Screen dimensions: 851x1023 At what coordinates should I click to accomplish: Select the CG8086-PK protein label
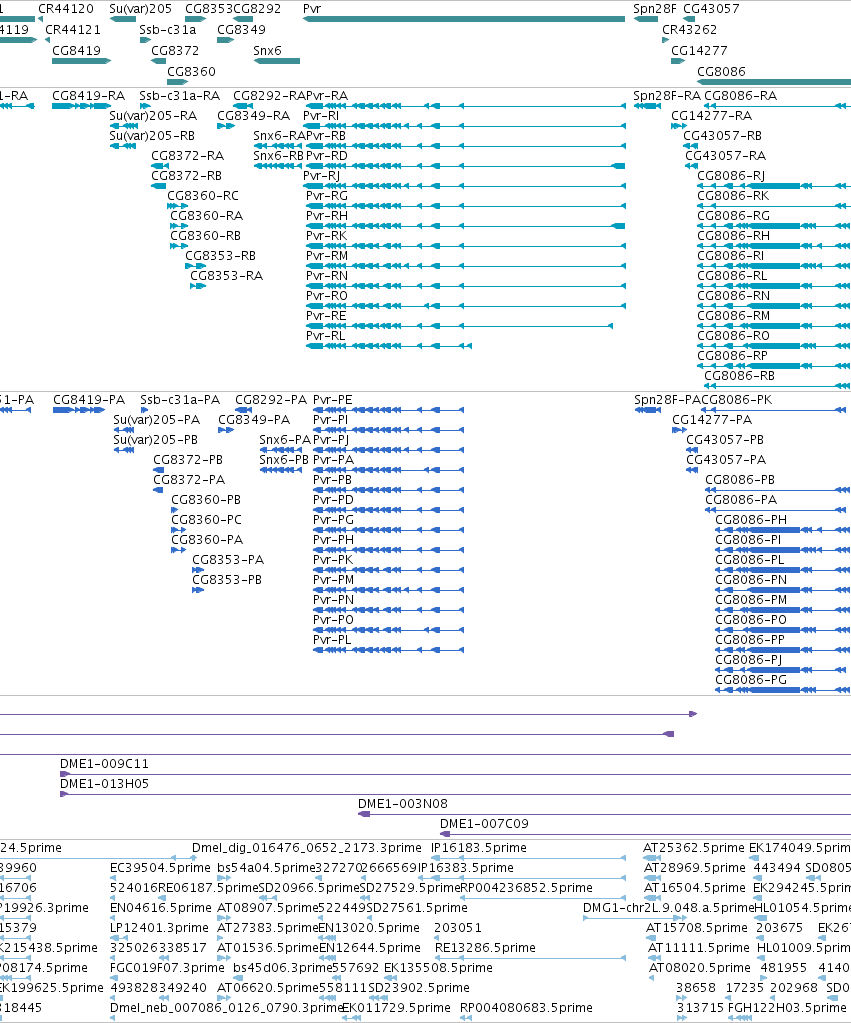(736, 399)
